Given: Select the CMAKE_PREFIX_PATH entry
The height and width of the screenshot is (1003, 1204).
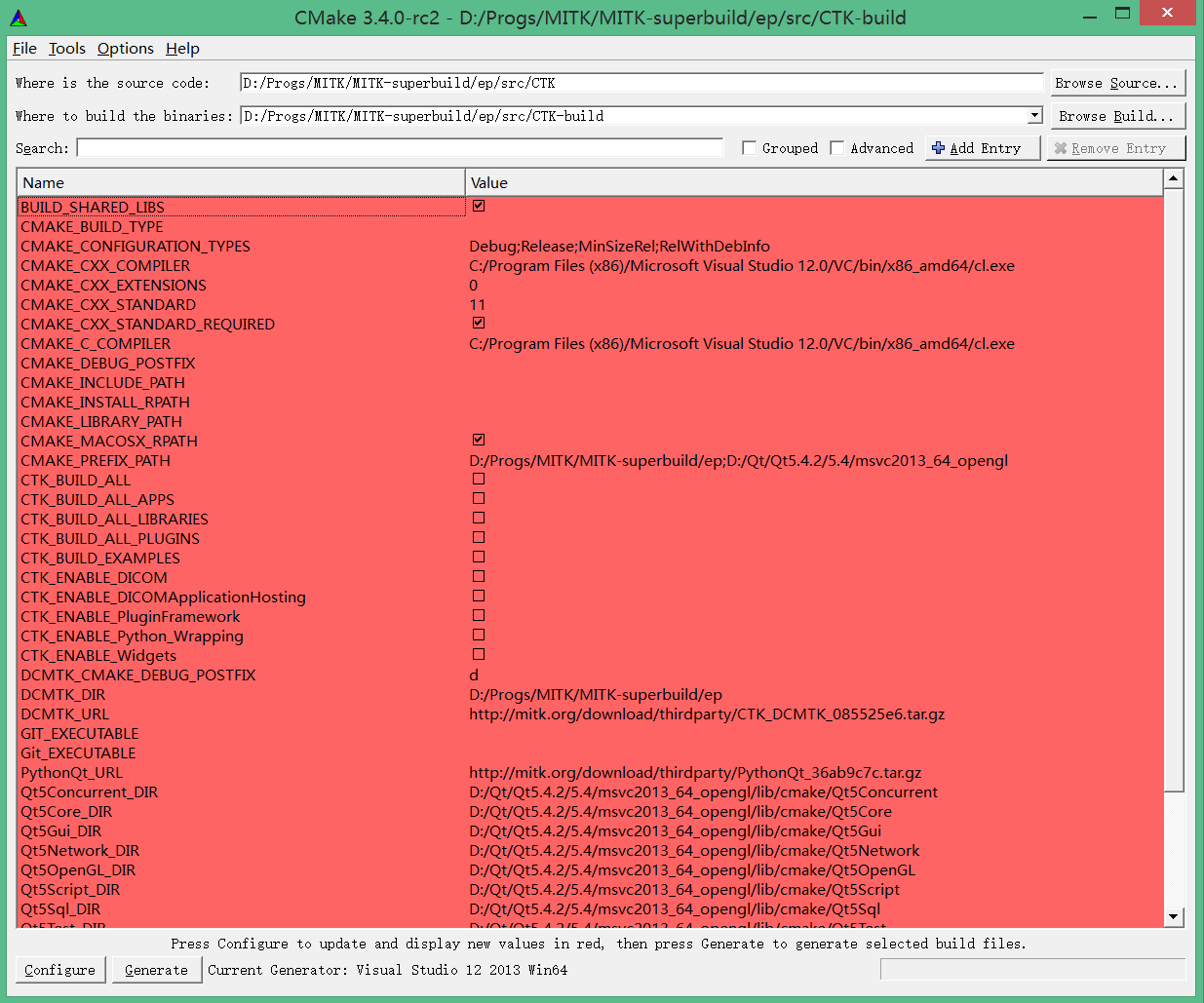Looking at the screenshot, I should (96, 460).
